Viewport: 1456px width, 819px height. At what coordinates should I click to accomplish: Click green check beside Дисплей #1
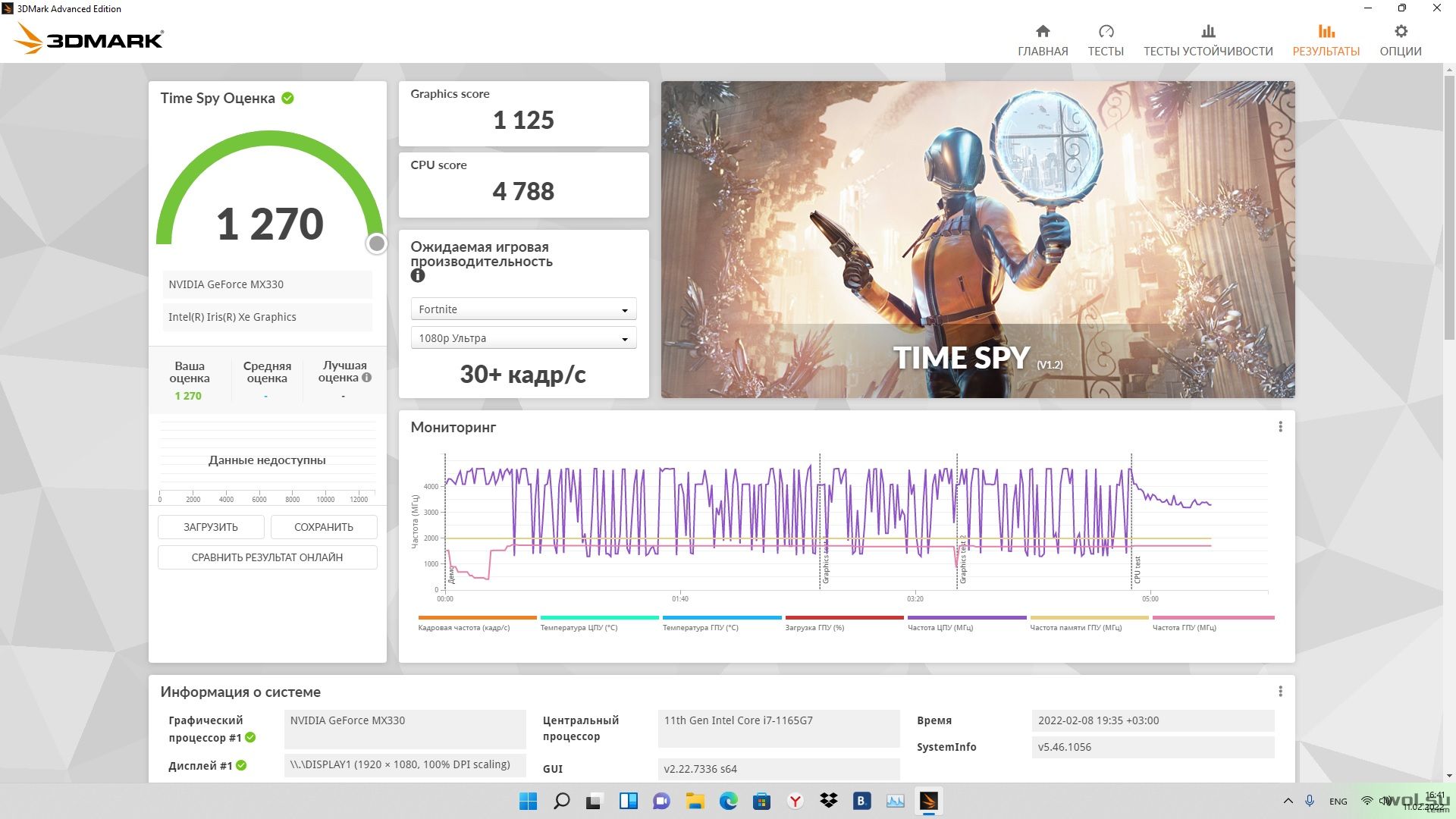pos(241,766)
